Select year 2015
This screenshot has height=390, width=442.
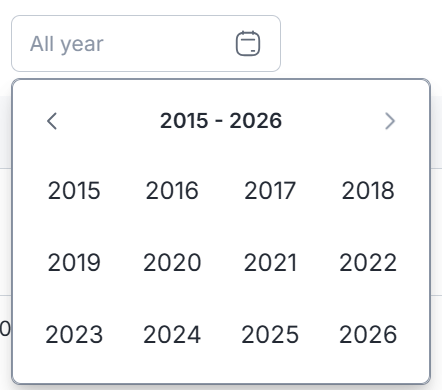point(74,190)
